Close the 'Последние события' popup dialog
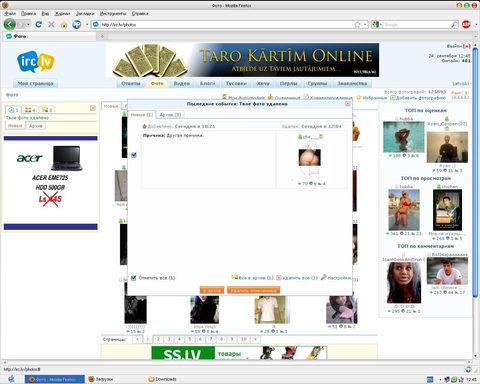This screenshot has width=480, height=384. tap(348, 104)
